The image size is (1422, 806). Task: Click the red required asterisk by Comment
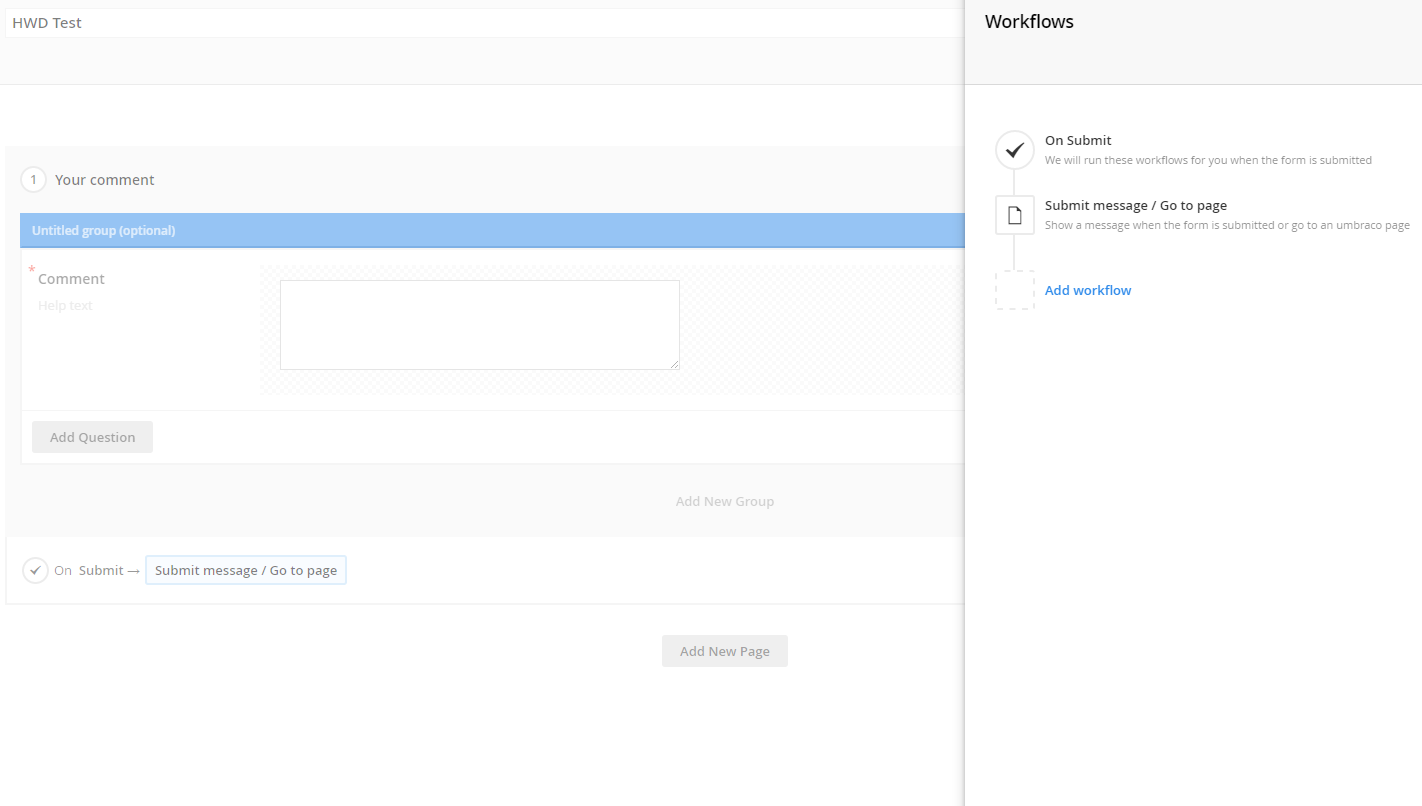pos(32,271)
